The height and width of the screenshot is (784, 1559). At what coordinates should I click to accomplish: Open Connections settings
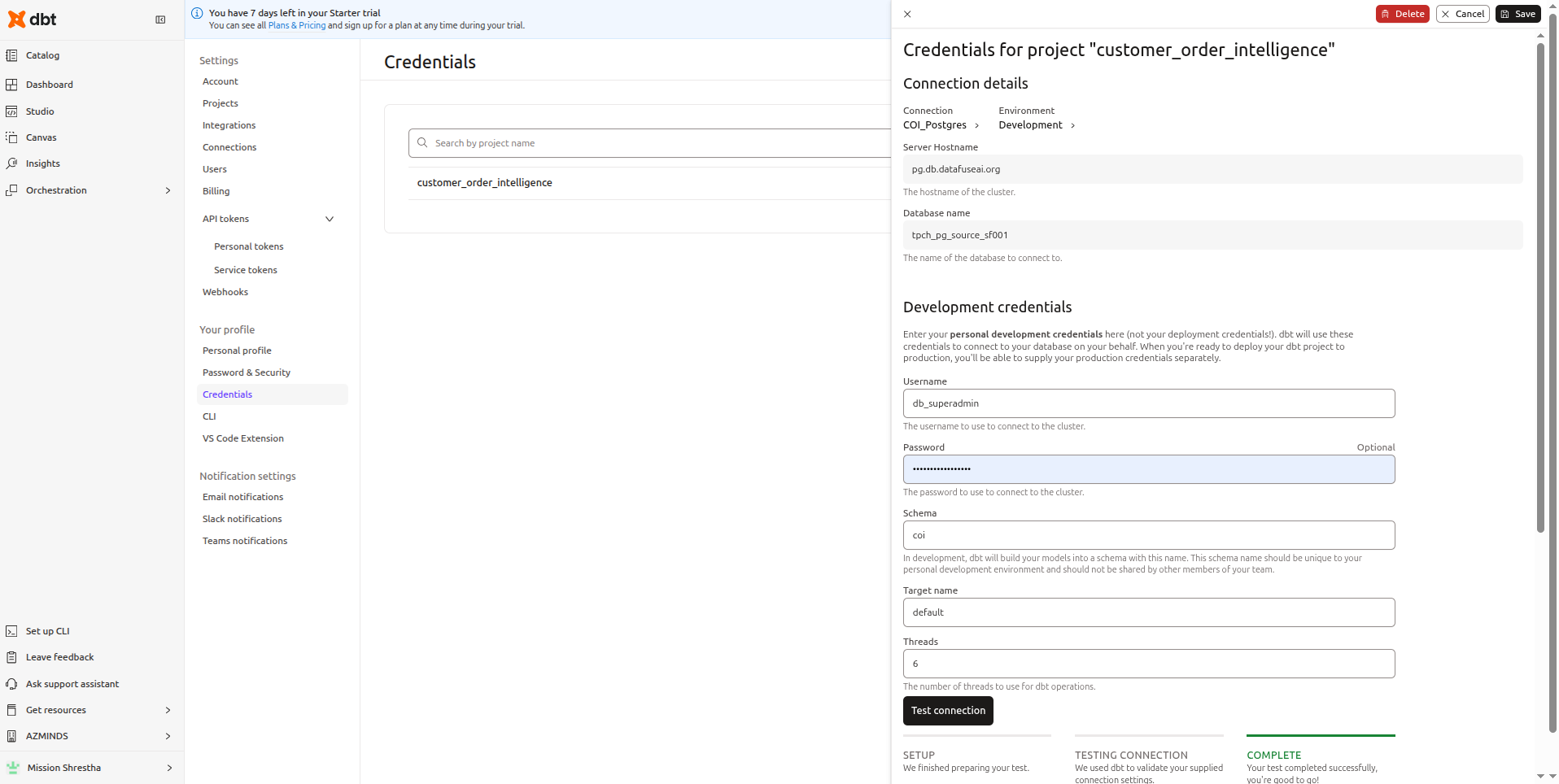[x=229, y=147]
